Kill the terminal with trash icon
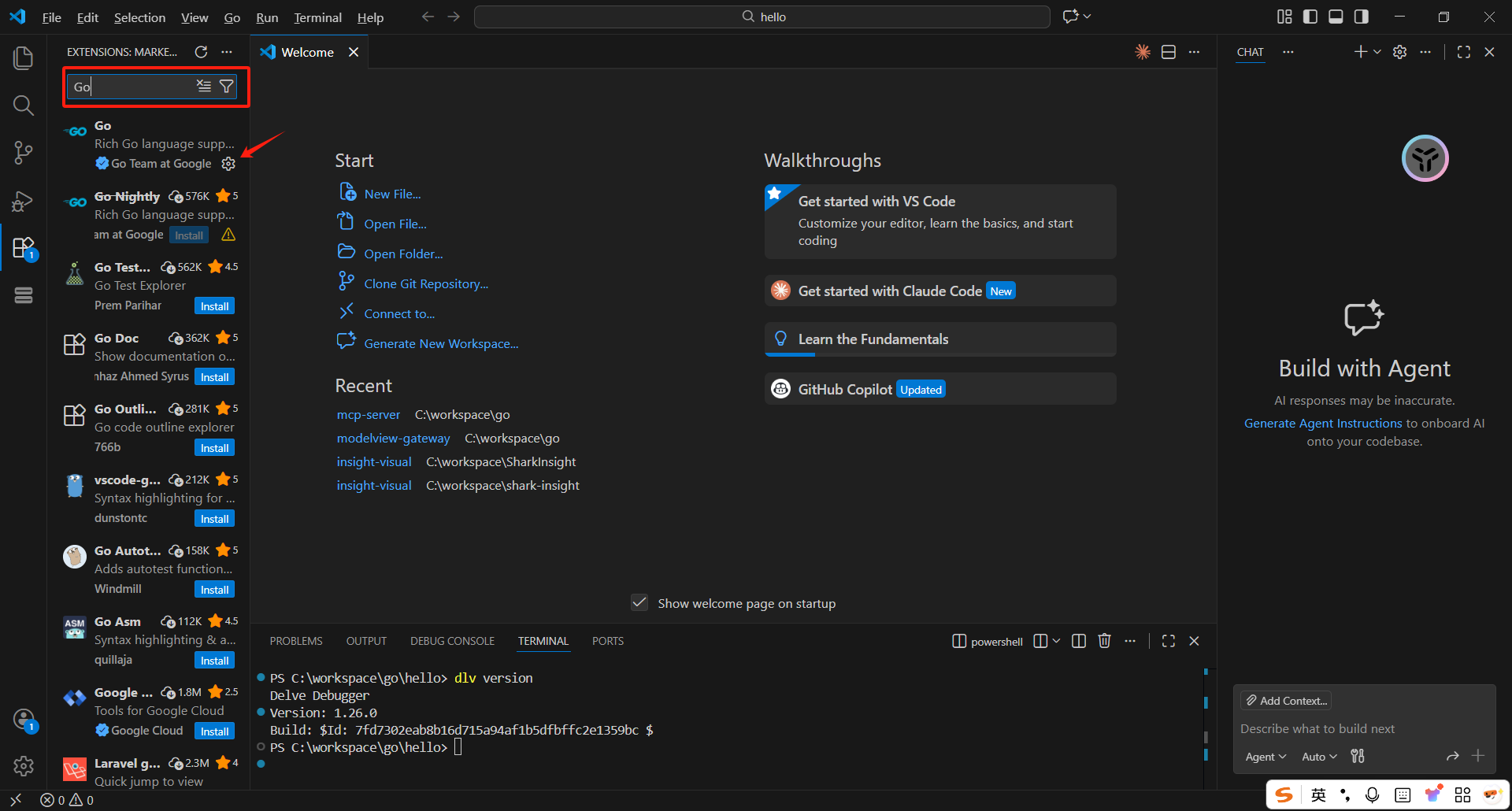The image size is (1512, 811). pos(1105,641)
